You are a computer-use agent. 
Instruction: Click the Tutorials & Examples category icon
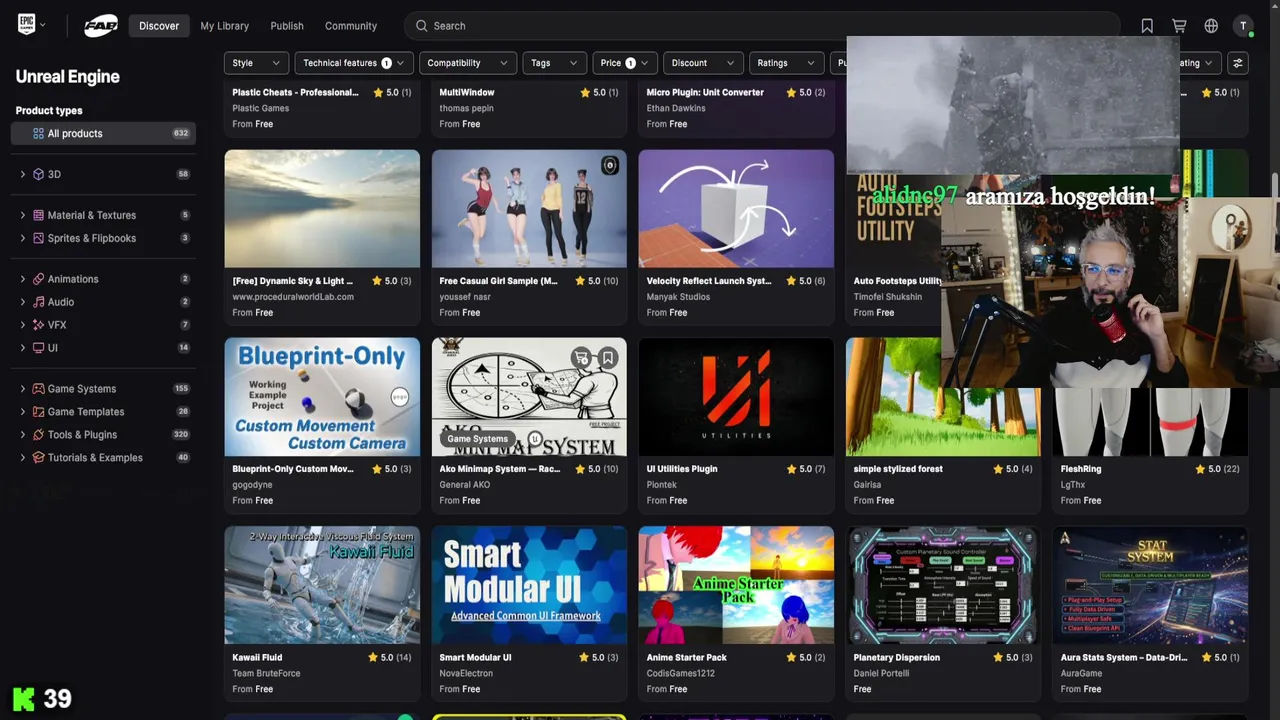(x=39, y=458)
